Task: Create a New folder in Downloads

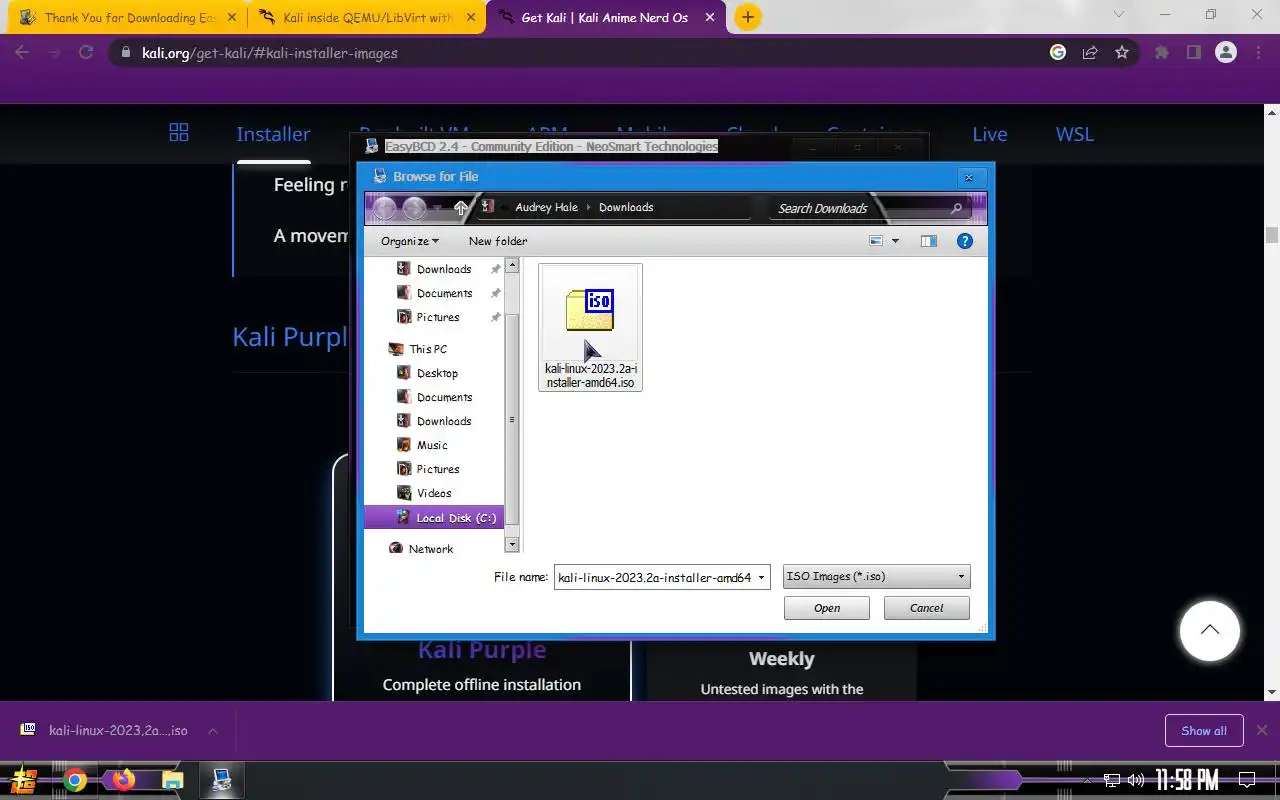Action: [498, 241]
